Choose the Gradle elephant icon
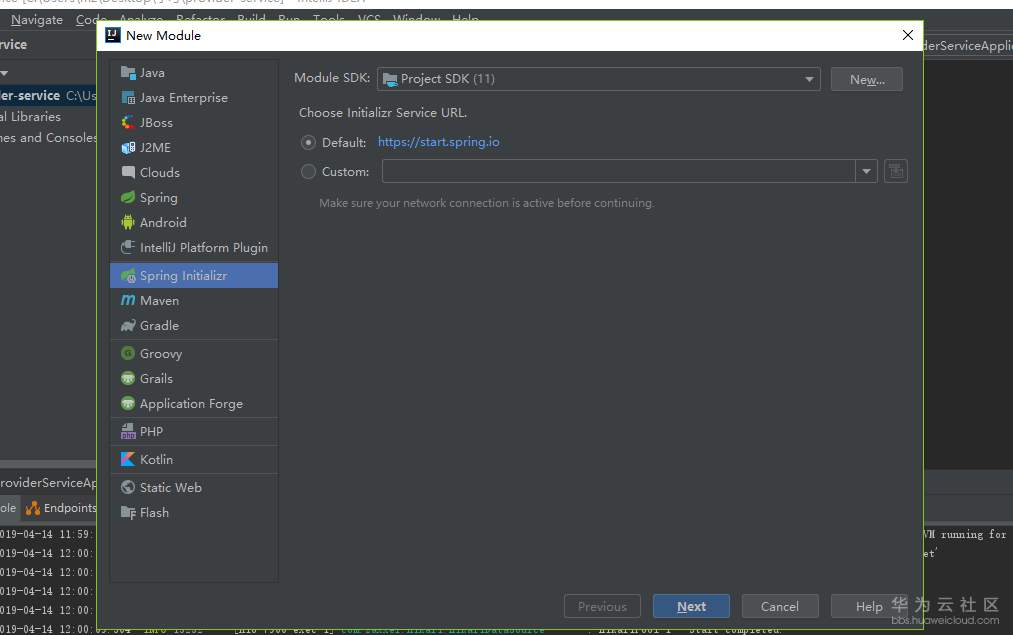1013x635 pixels. tap(128, 326)
